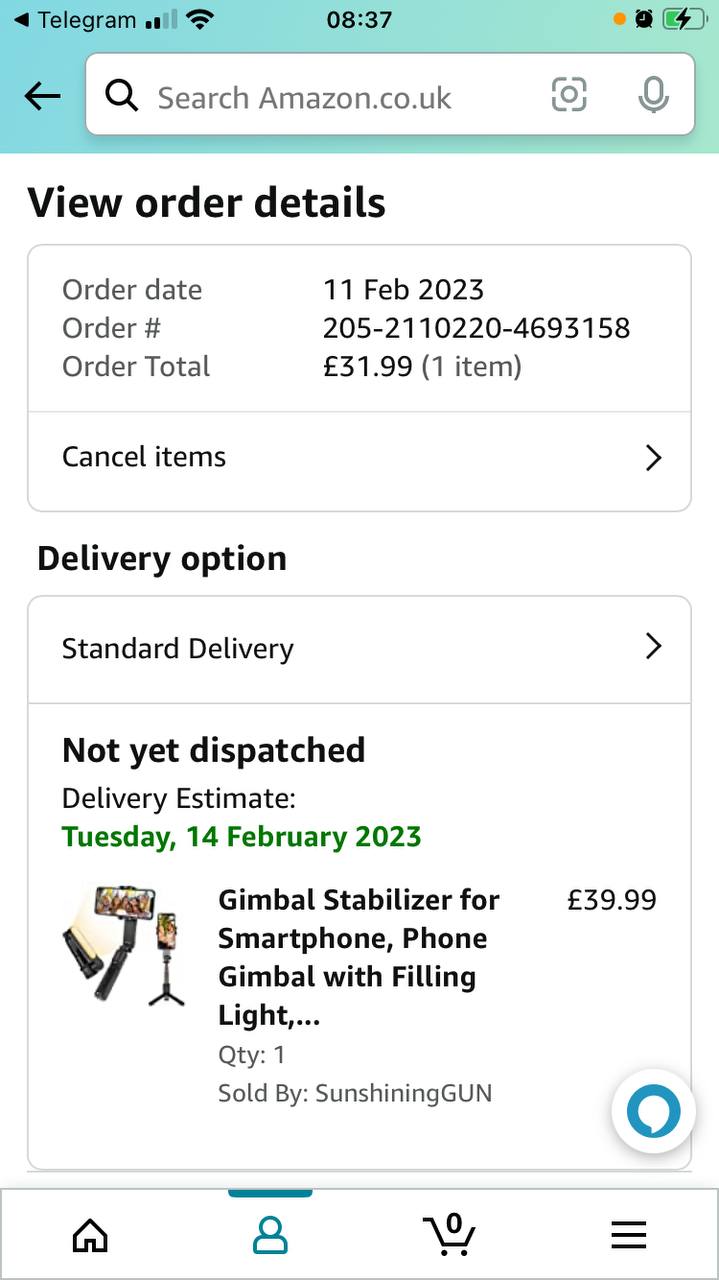Open camera lens search icon
This screenshot has width=719, height=1280.
(569, 95)
